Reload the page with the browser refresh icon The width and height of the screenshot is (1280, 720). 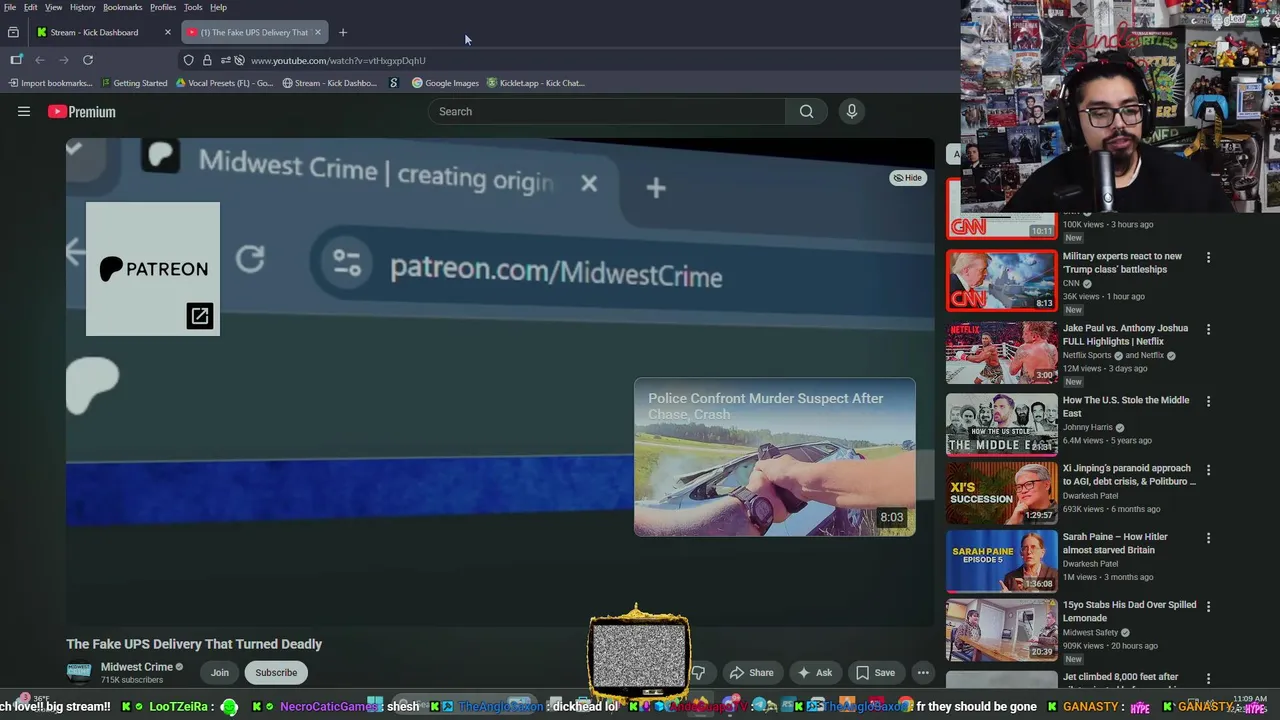click(x=88, y=60)
